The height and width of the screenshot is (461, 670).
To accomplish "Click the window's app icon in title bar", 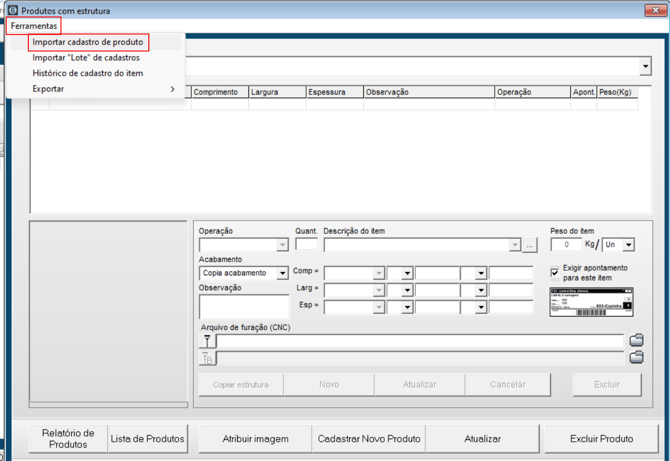I will point(13,11).
